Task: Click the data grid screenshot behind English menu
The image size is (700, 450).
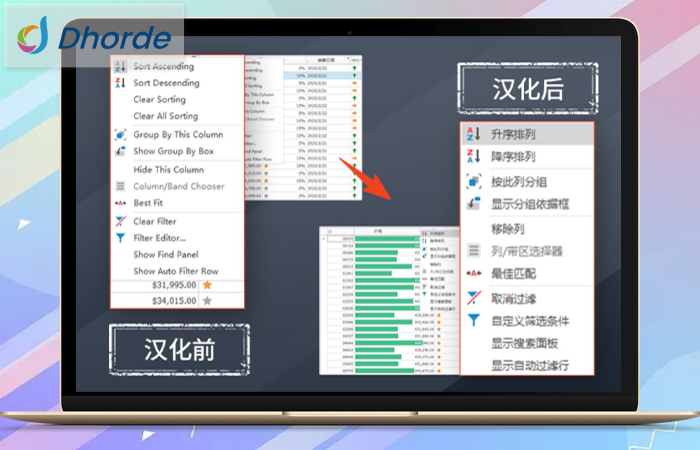Action: pos(303,128)
